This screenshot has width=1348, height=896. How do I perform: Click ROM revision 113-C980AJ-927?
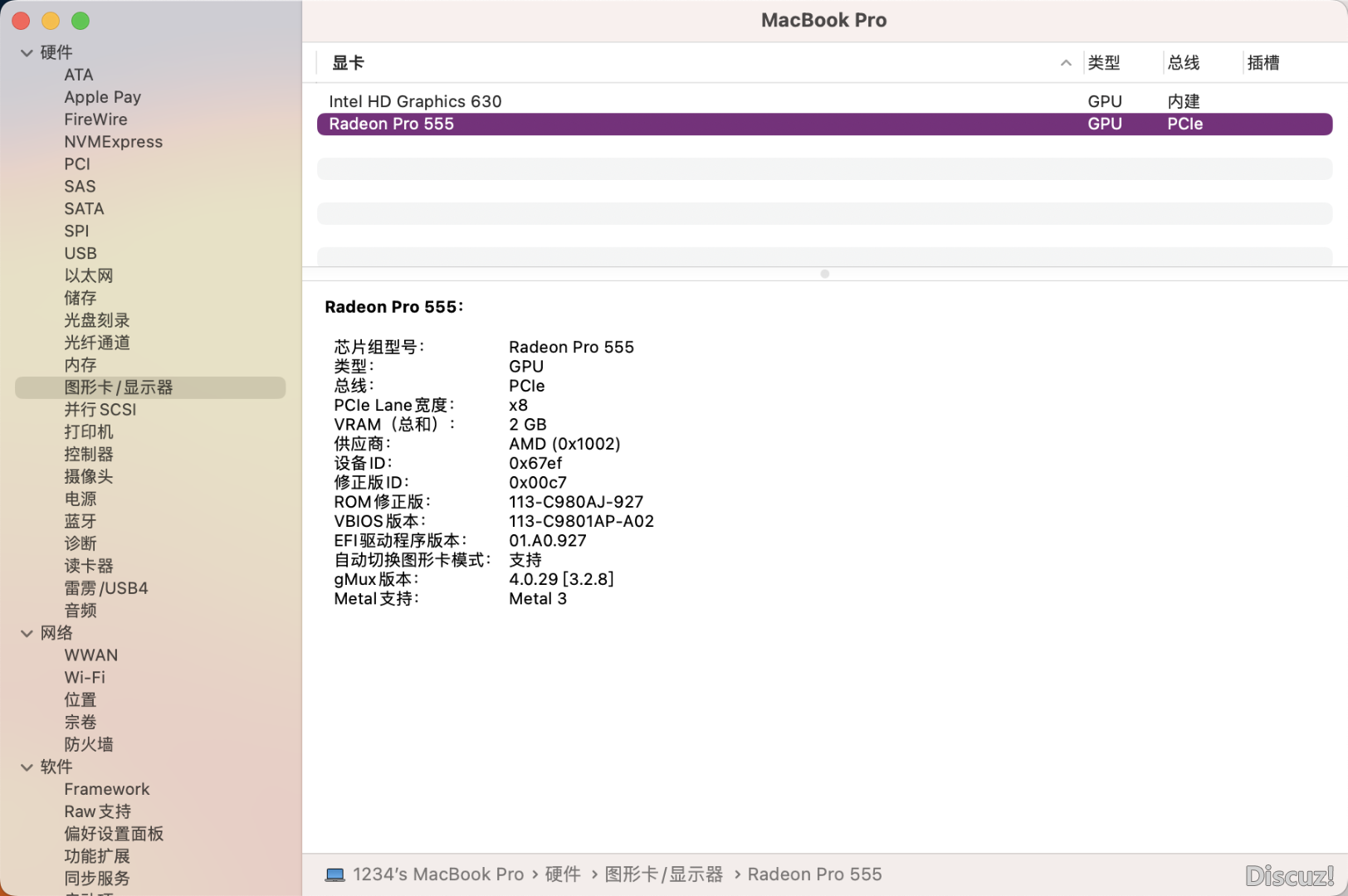[576, 502]
